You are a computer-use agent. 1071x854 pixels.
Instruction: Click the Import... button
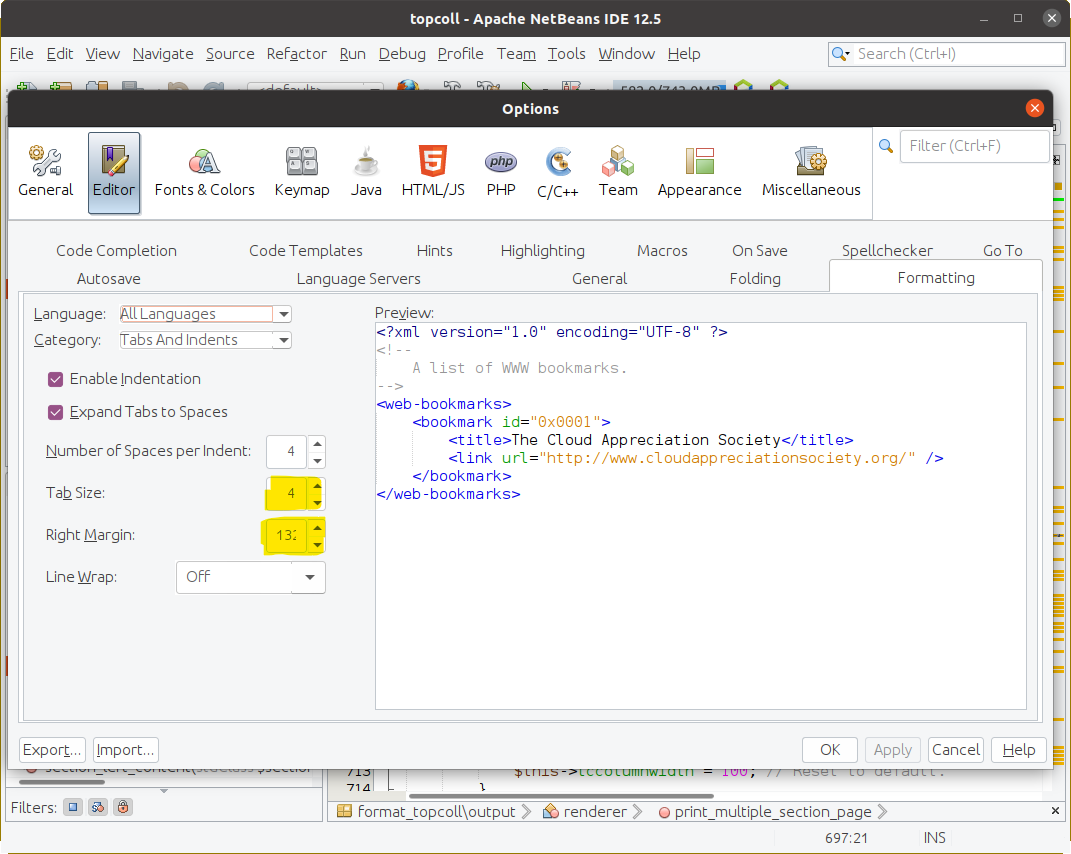pos(126,749)
